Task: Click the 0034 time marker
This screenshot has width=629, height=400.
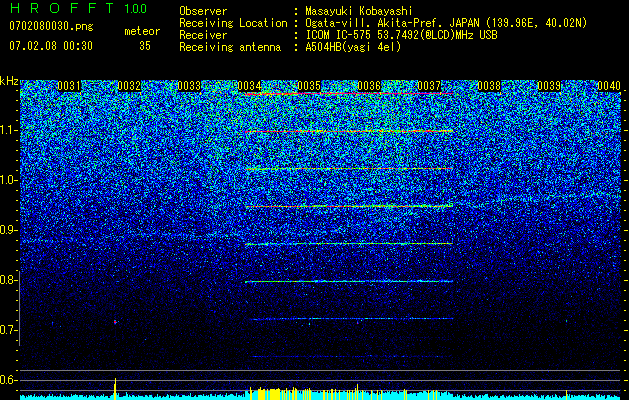Action: coord(249,86)
